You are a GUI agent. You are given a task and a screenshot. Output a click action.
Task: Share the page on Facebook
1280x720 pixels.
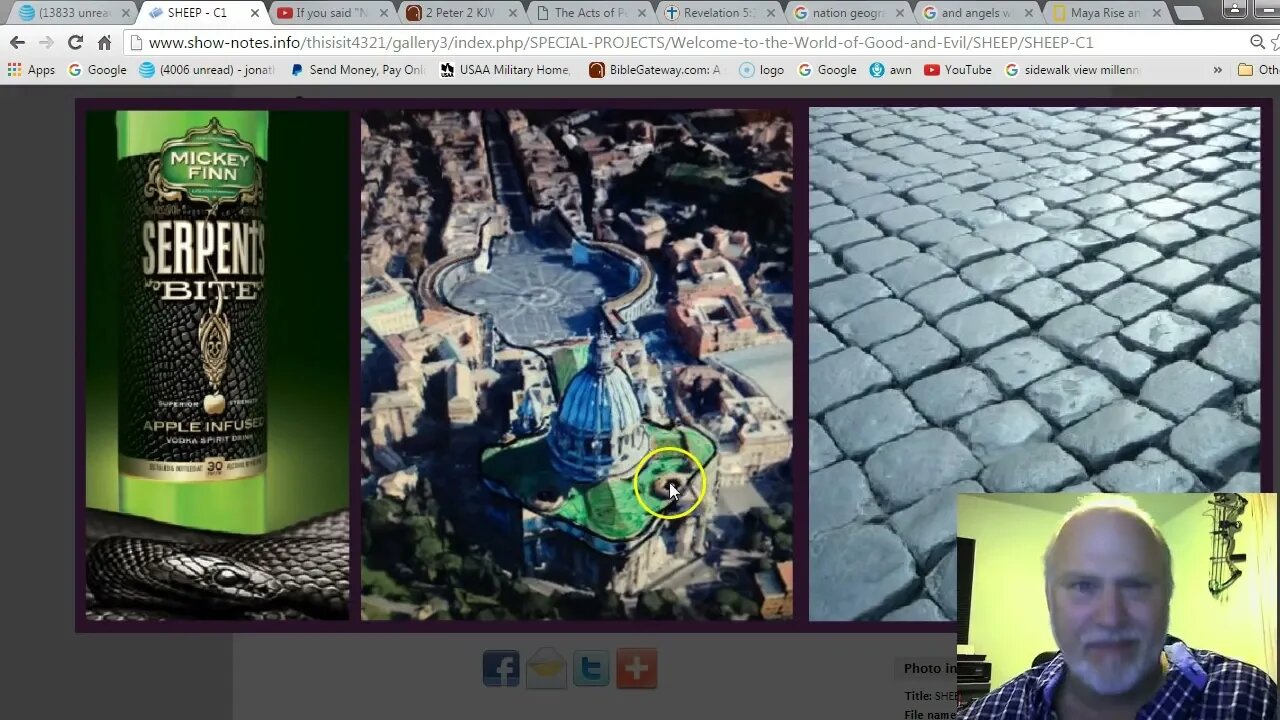click(x=501, y=668)
